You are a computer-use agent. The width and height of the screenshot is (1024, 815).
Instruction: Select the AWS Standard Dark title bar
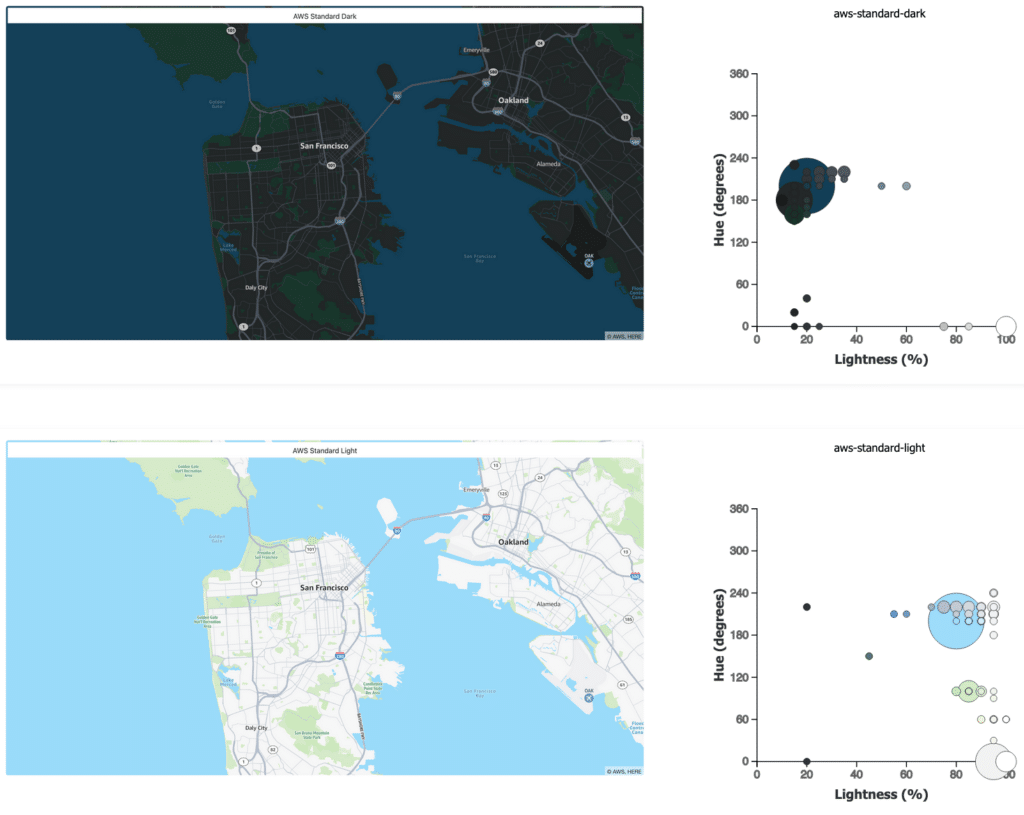(x=324, y=15)
